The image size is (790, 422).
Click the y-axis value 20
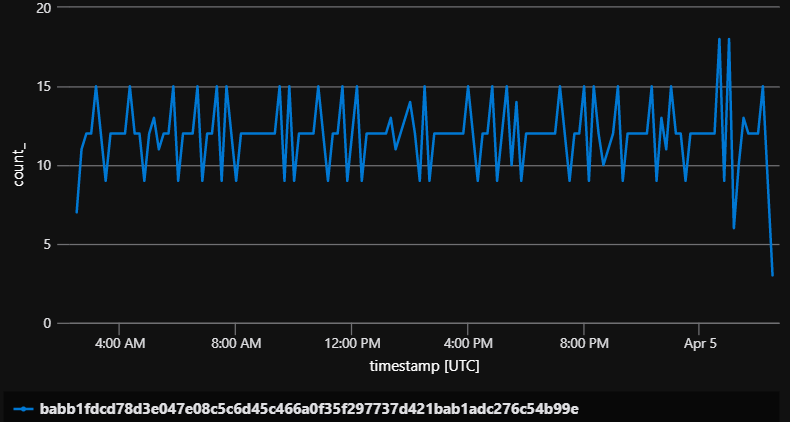pos(43,8)
